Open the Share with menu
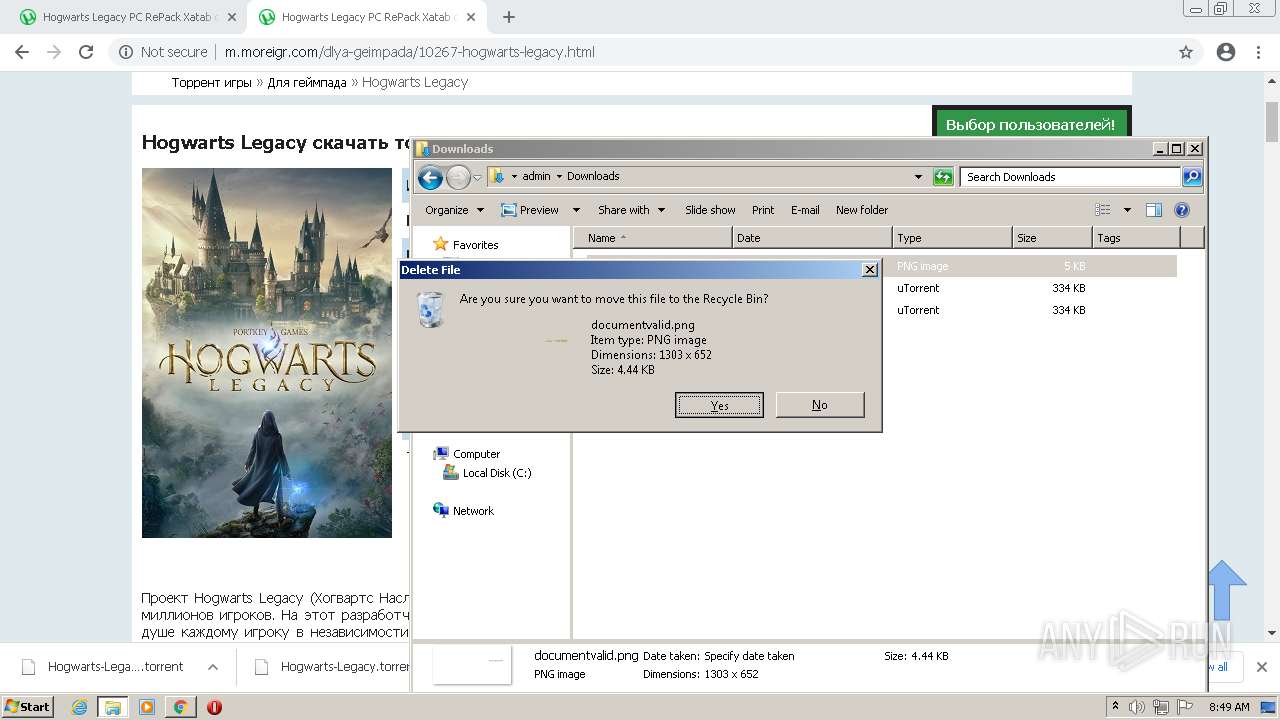The width and height of the screenshot is (1280, 720). [632, 210]
